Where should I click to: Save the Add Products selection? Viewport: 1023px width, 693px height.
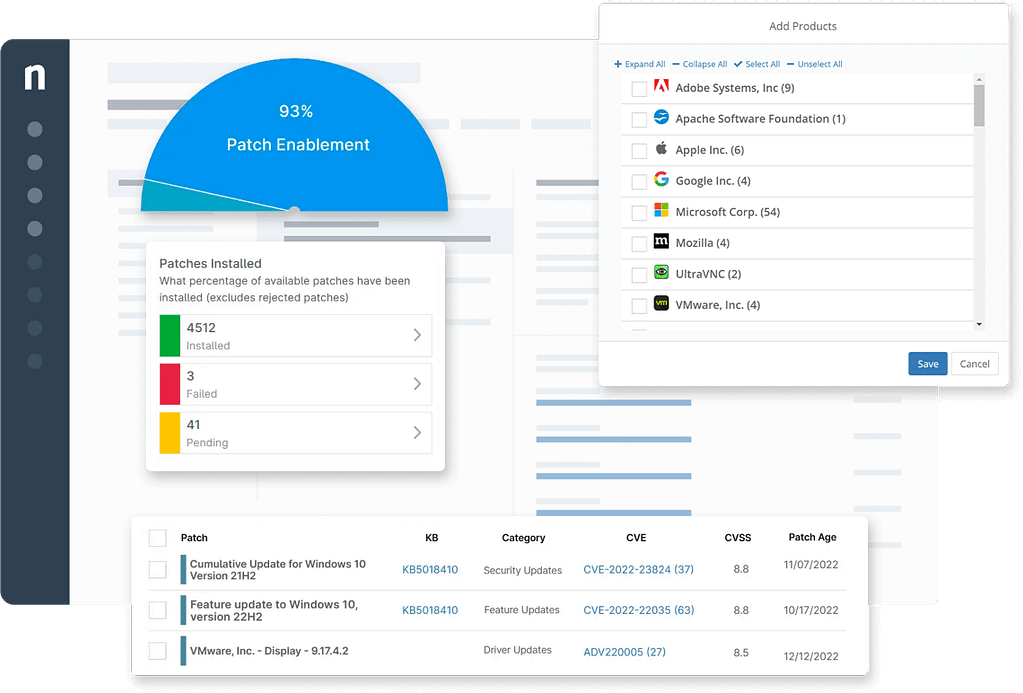(x=927, y=364)
